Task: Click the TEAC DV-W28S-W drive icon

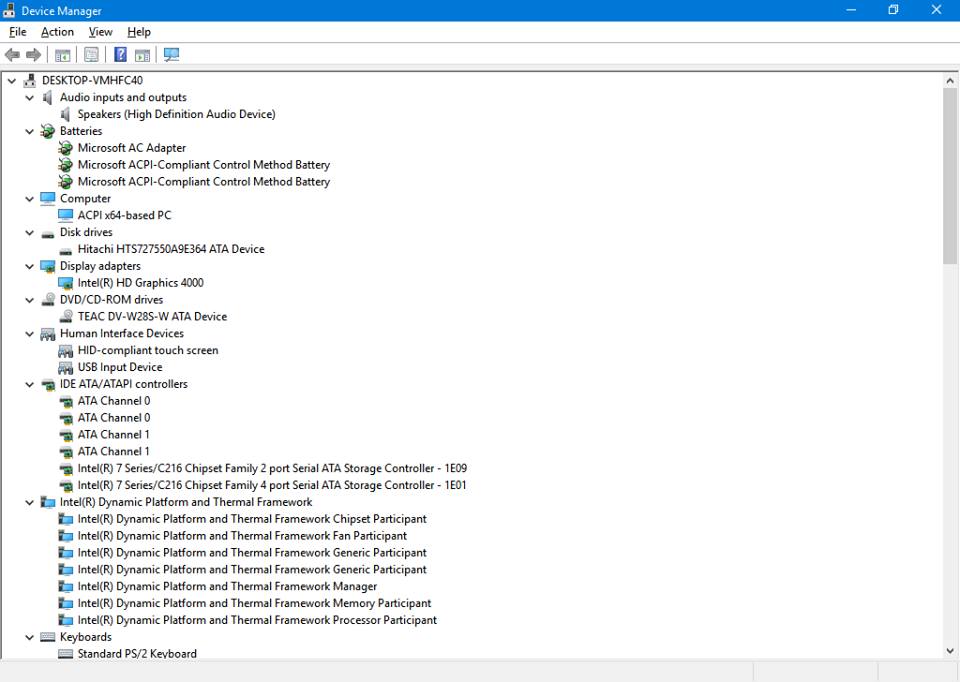Action: pos(66,317)
